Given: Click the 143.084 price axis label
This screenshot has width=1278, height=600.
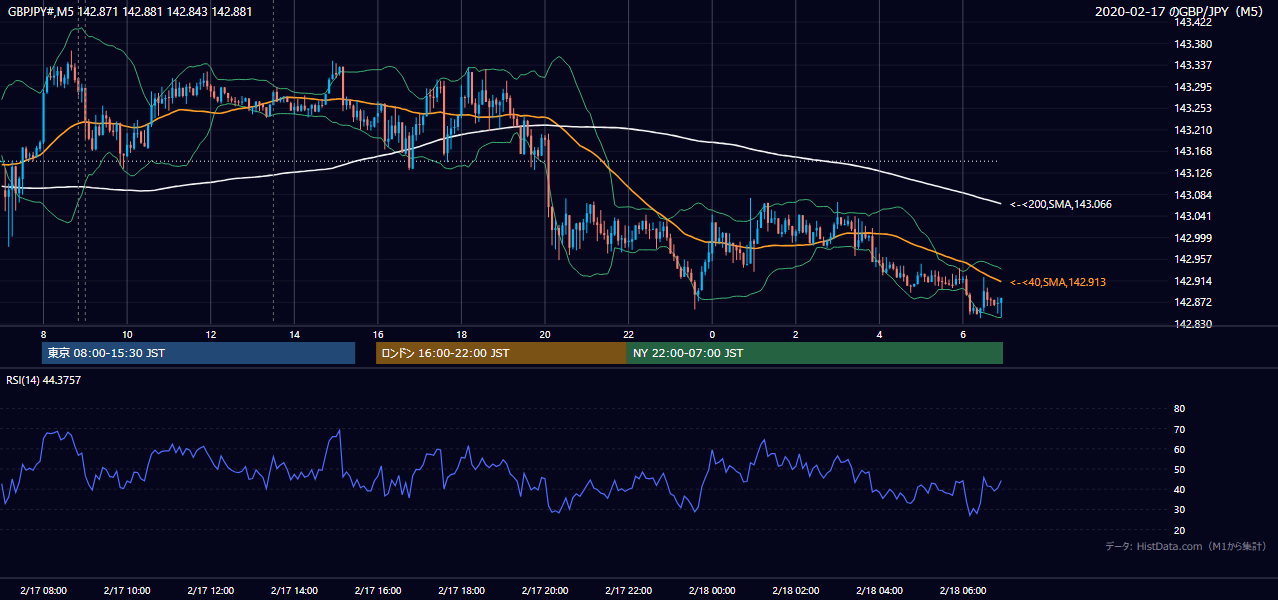Looking at the screenshot, I should point(1192,195).
